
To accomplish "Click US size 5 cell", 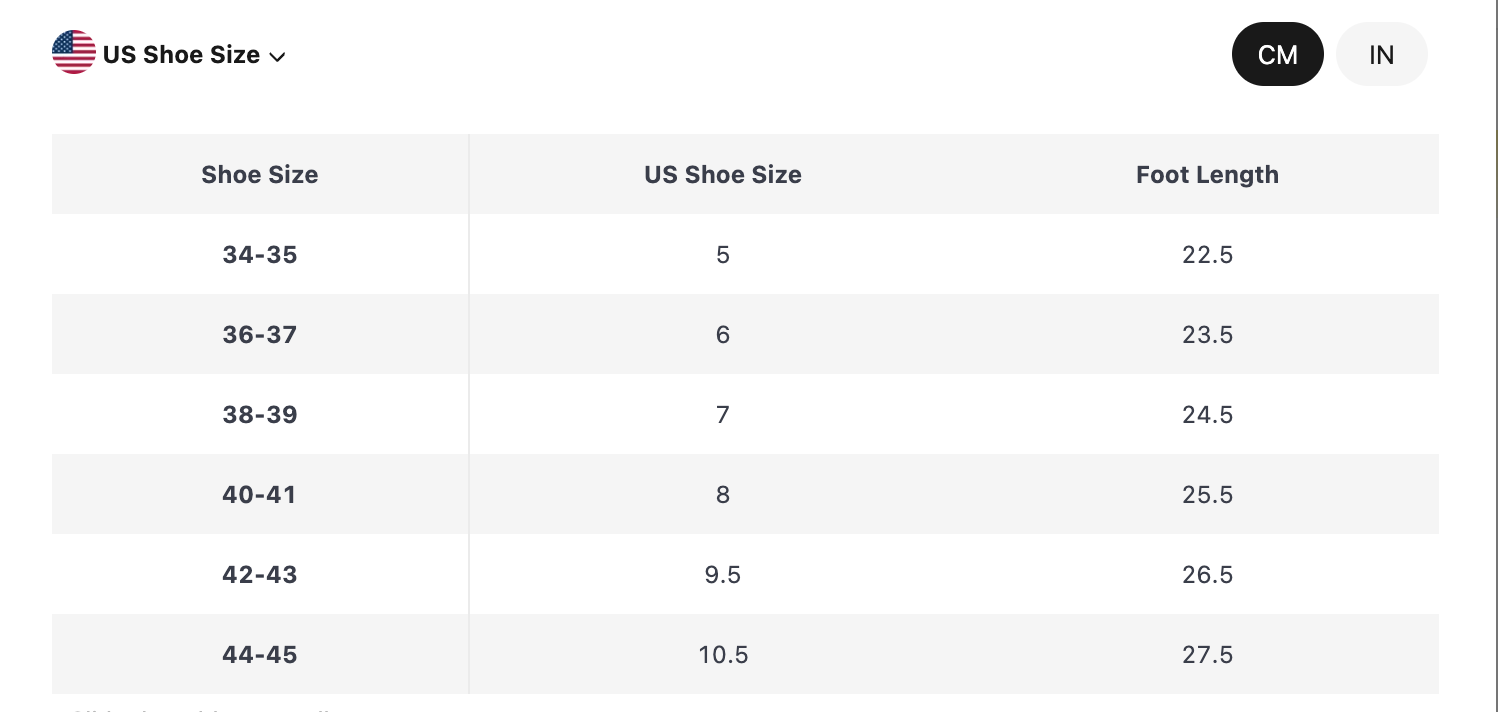I will click(722, 254).
